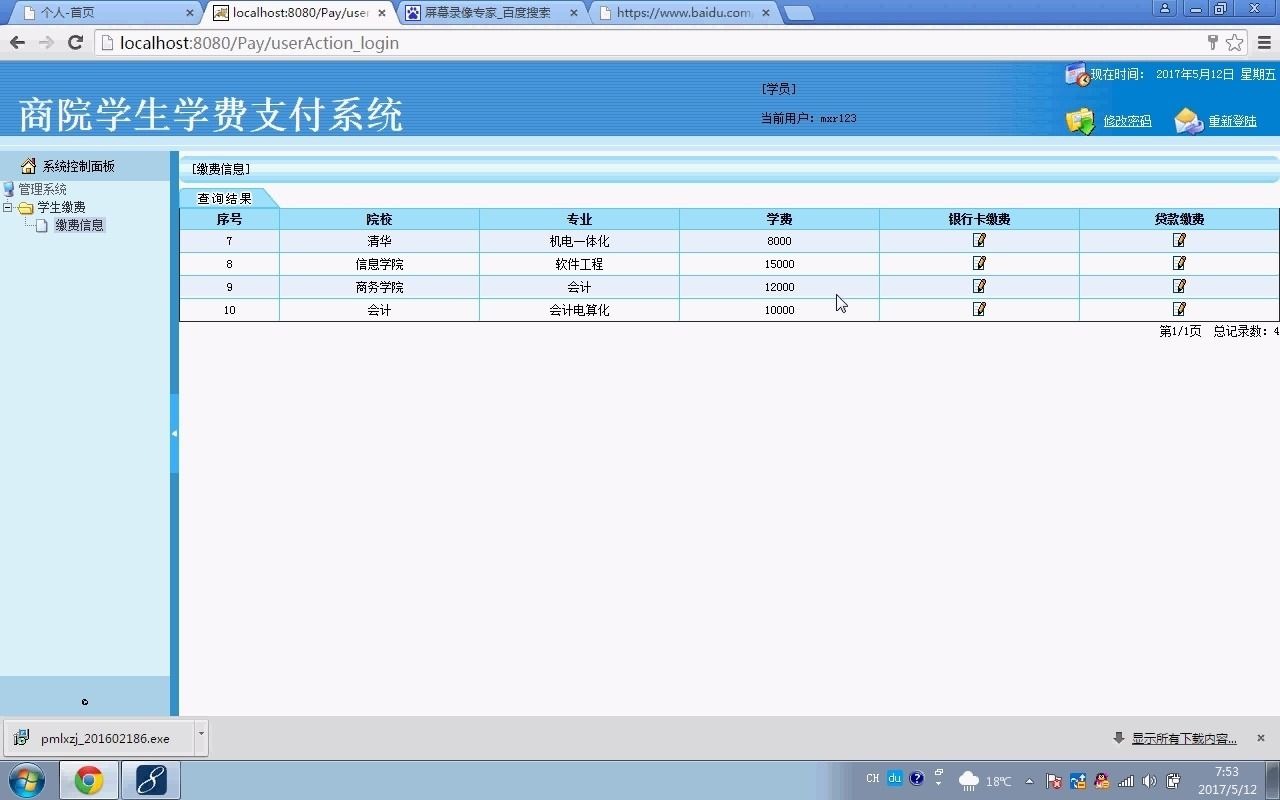Click the 专业 column header

coord(579,219)
